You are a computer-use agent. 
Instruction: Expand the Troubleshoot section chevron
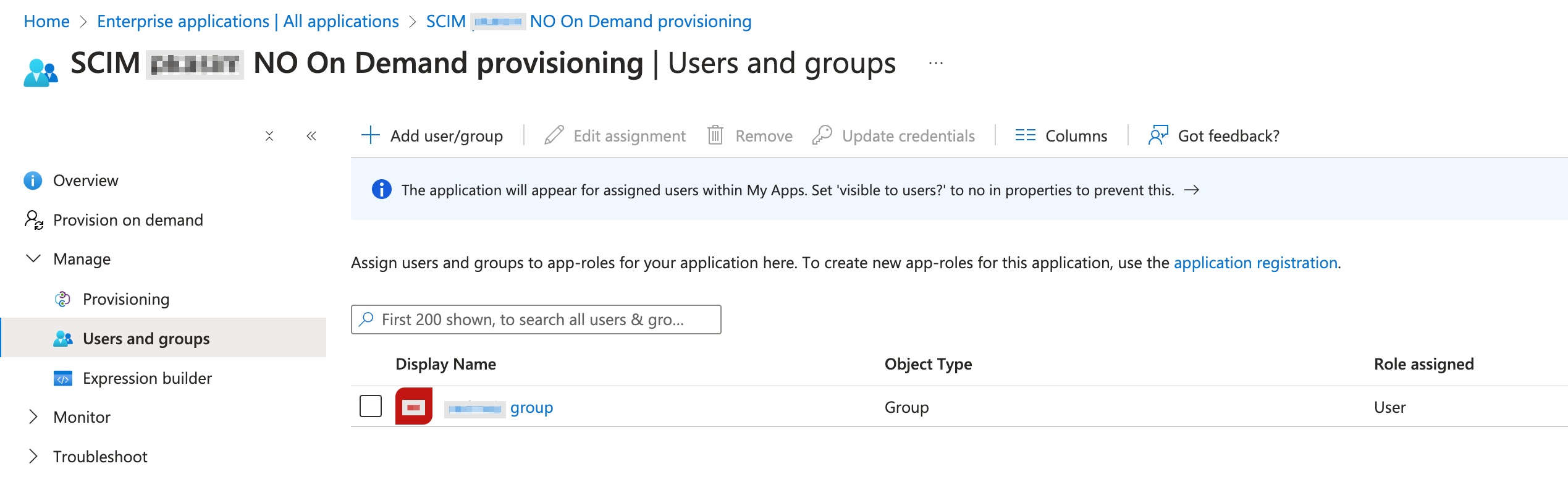tap(33, 457)
